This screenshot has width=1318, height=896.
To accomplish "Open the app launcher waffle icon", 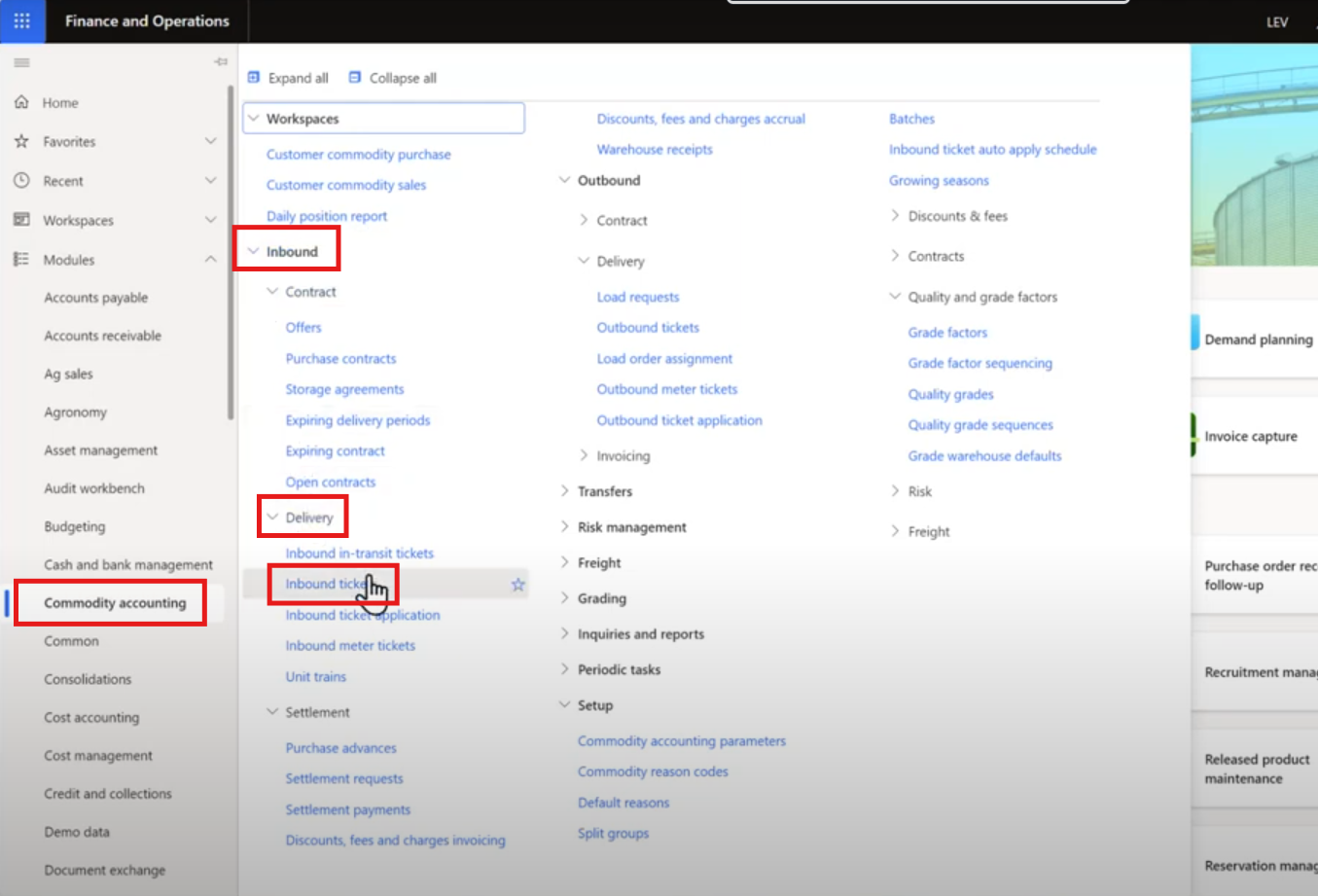I will 21,20.
